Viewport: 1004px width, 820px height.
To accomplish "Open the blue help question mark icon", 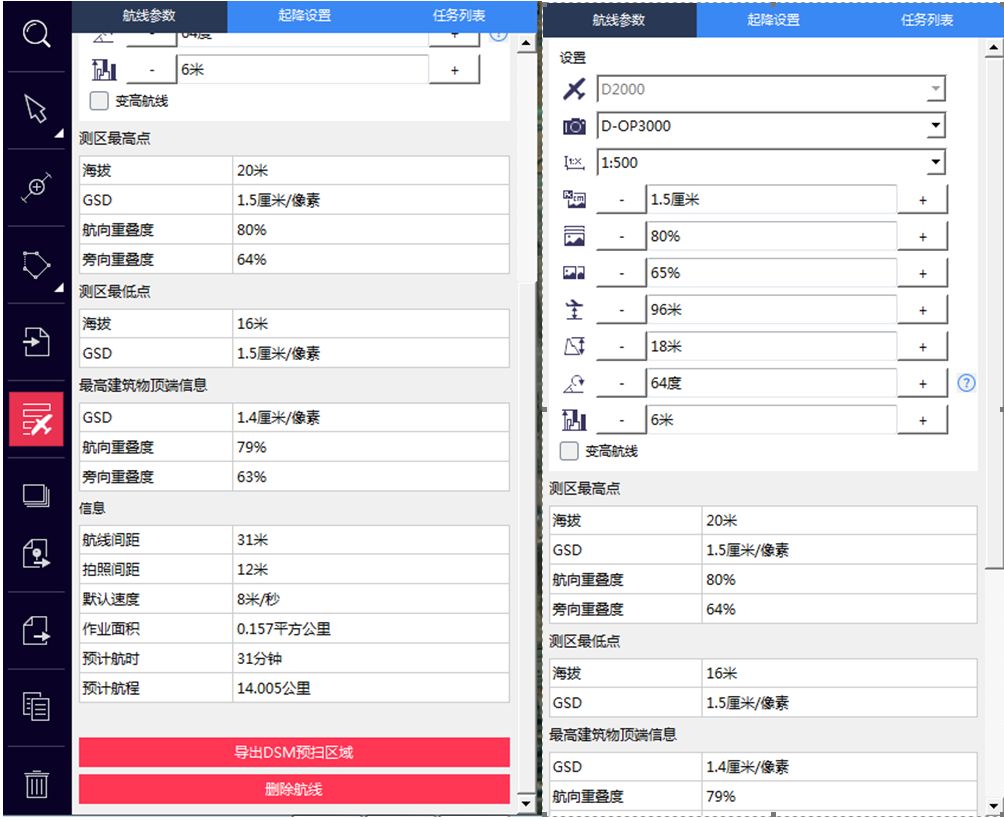I will (x=966, y=383).
